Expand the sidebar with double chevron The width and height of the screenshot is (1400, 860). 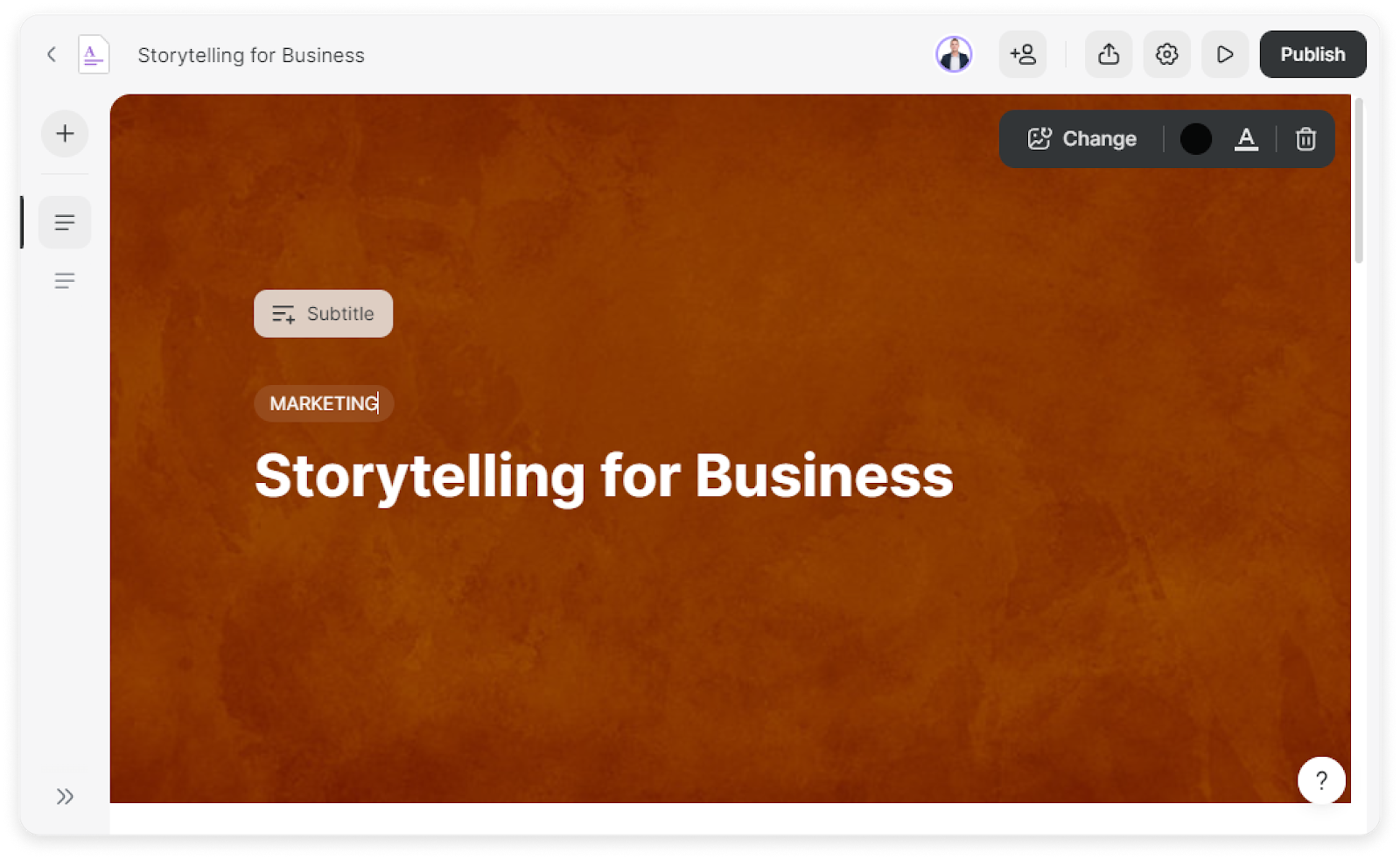coord(65,796)
